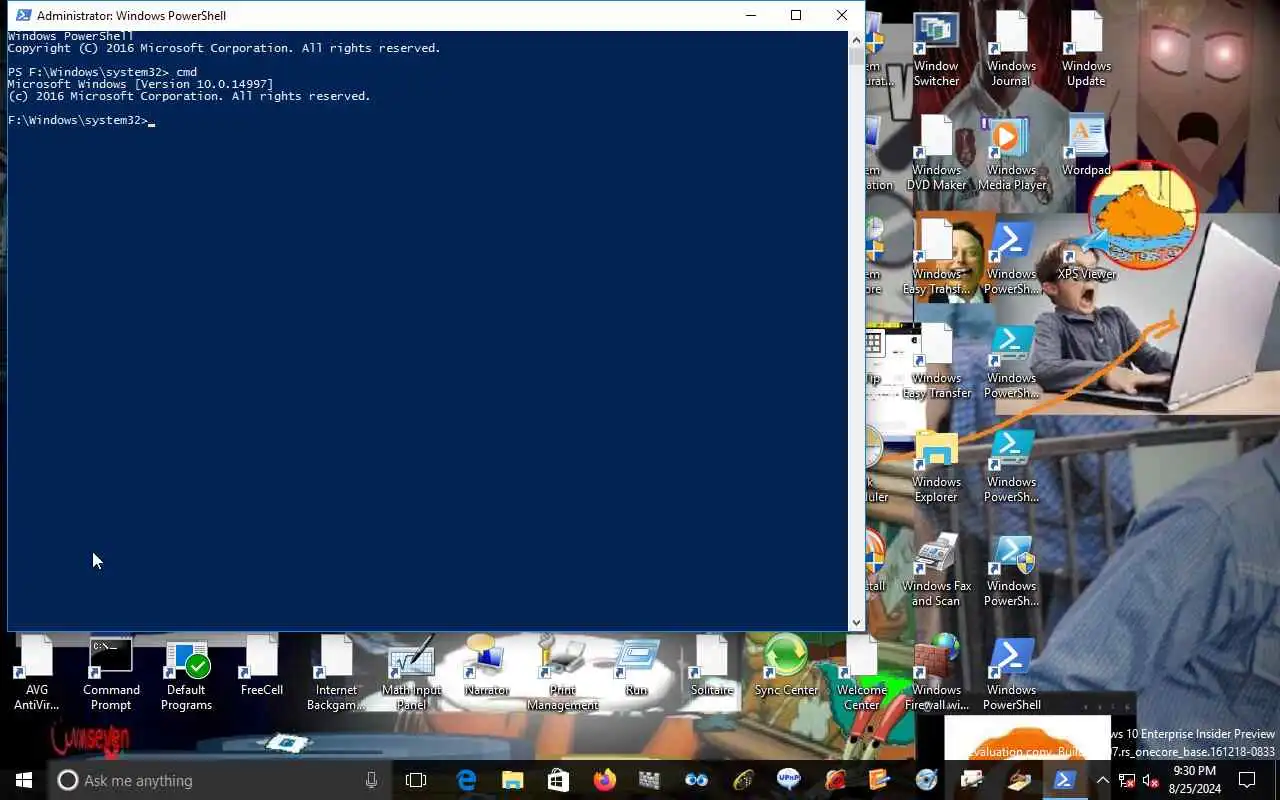The image size is (1280, 800).
Task: Launch the Command Prompt desktop shortcut
Action: pos(111,674)
